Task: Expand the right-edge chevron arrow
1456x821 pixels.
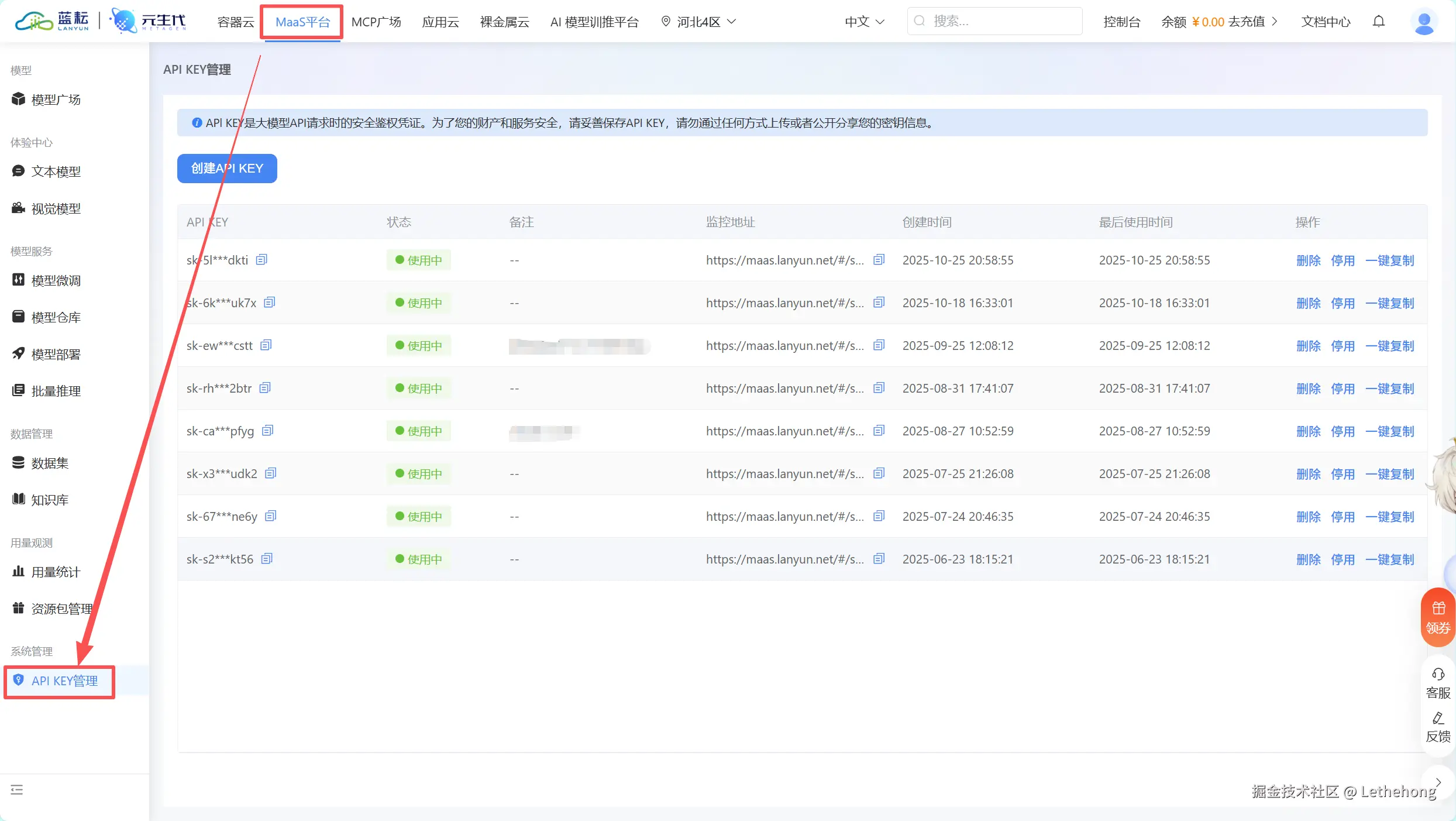Action: [x=1438, y=782]
